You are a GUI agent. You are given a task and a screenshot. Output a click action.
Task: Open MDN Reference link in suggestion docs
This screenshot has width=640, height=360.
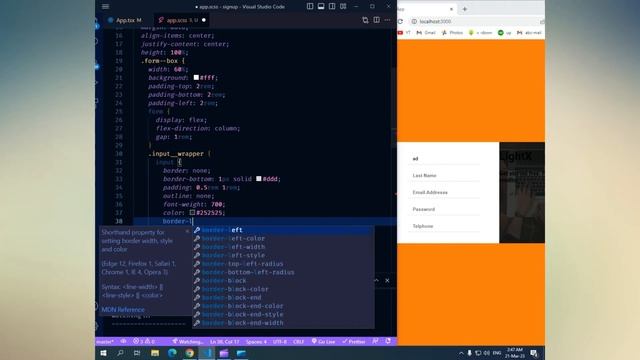(x=123, y=309)
